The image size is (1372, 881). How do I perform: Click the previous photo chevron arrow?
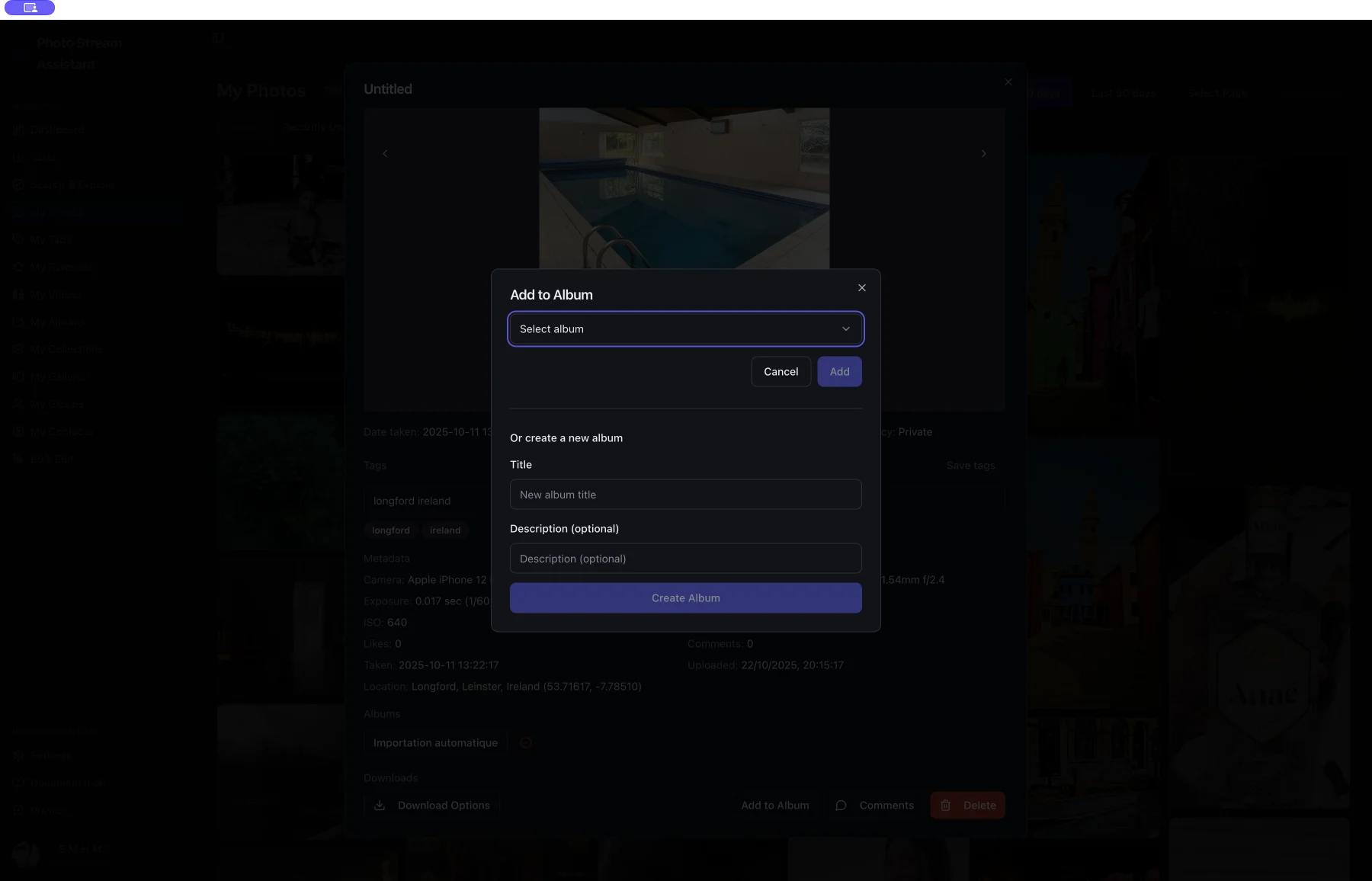385,153
